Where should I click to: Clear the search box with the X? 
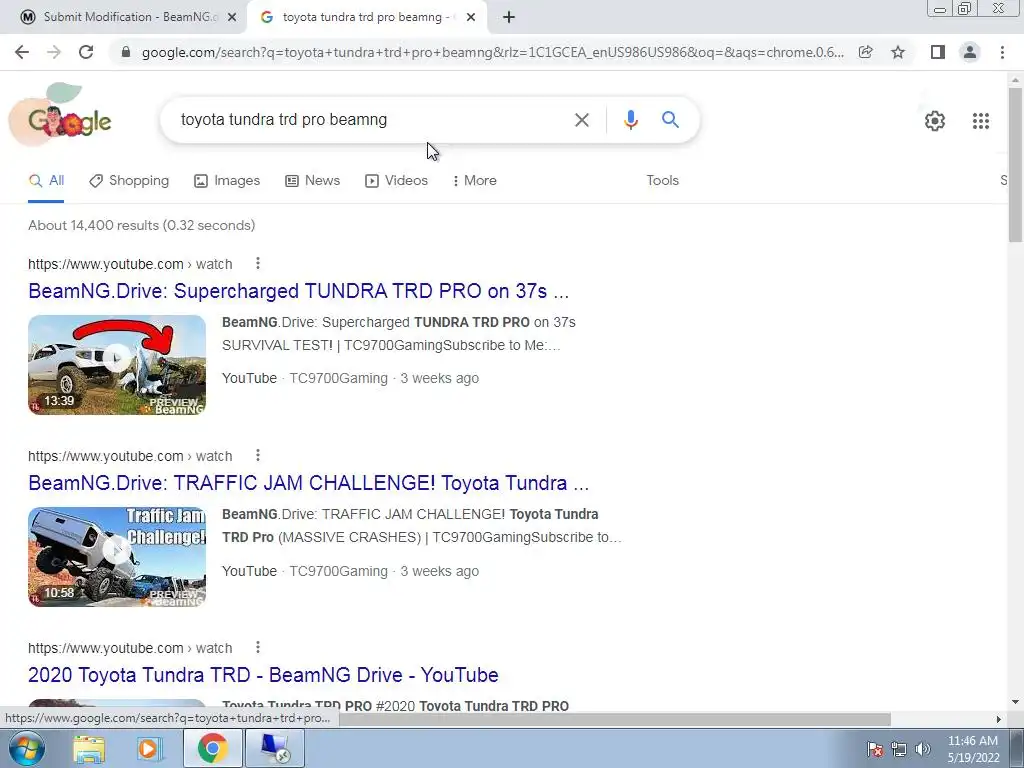[581, 120]
